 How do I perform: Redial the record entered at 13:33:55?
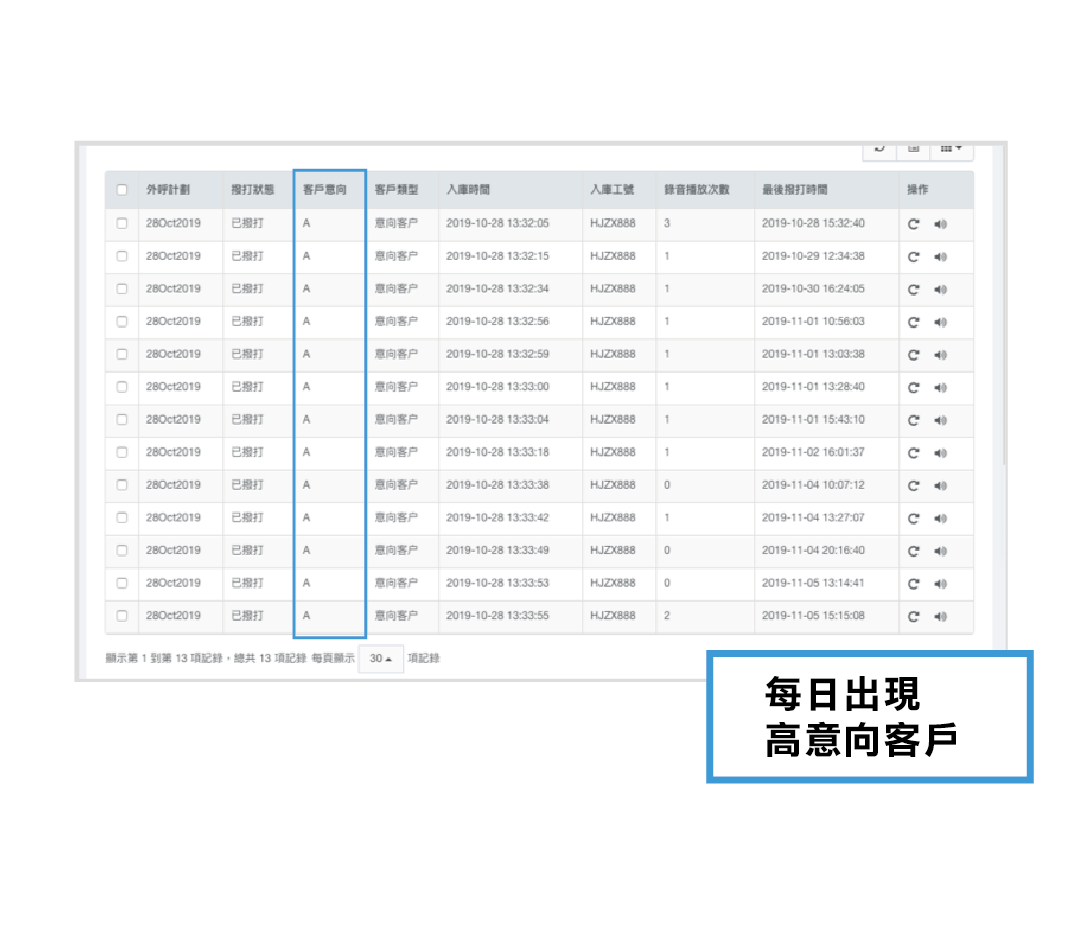click(913, 616)
